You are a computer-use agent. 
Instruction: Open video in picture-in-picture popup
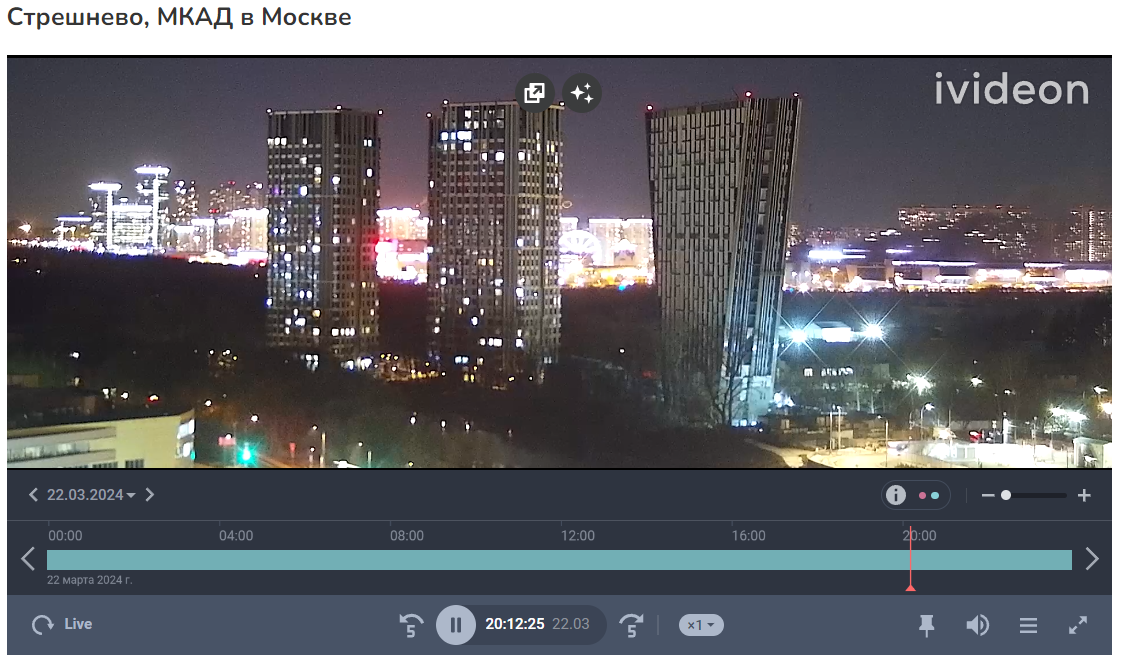tap(534, 93)
